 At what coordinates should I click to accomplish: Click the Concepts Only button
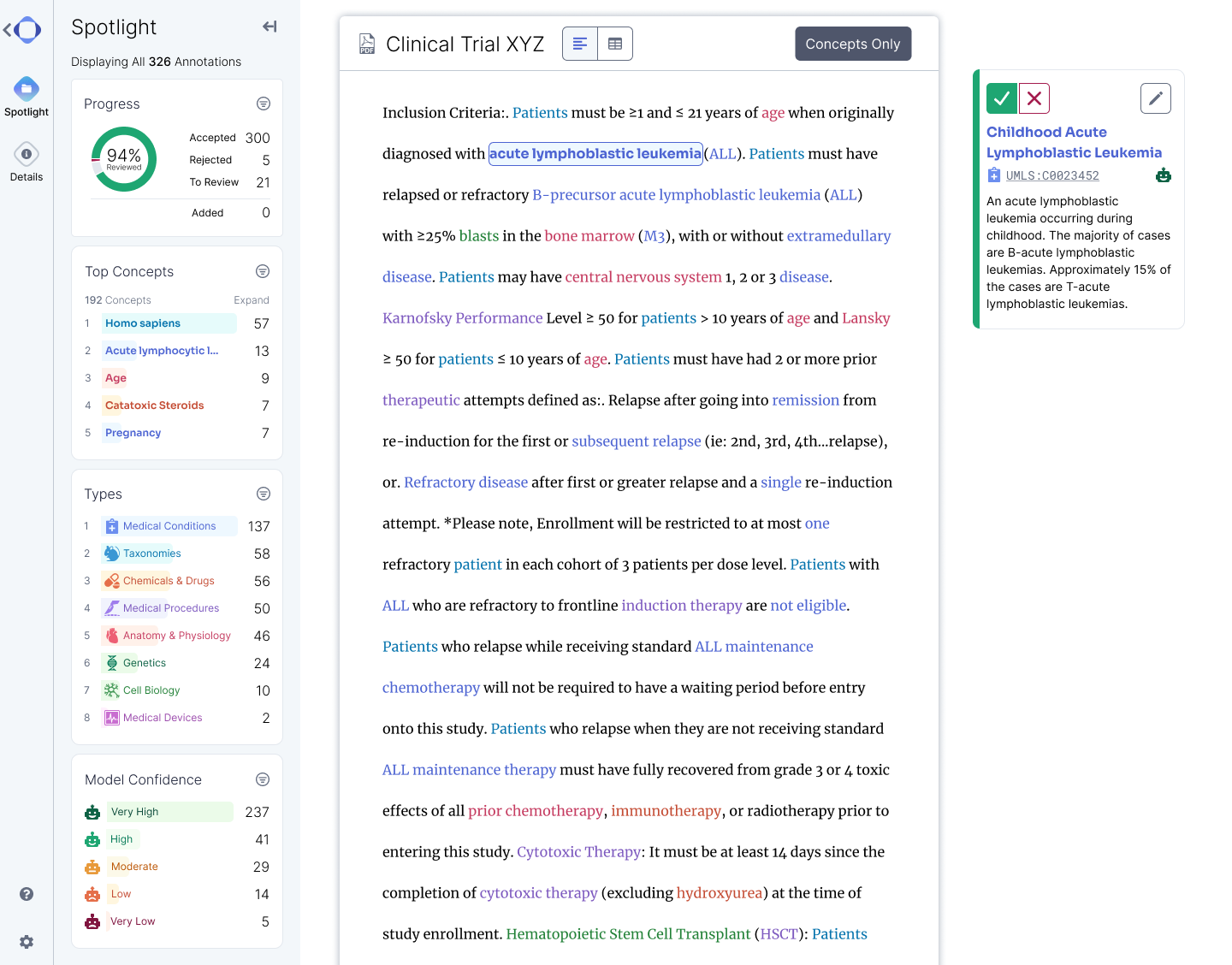click(x=853, y=44)
